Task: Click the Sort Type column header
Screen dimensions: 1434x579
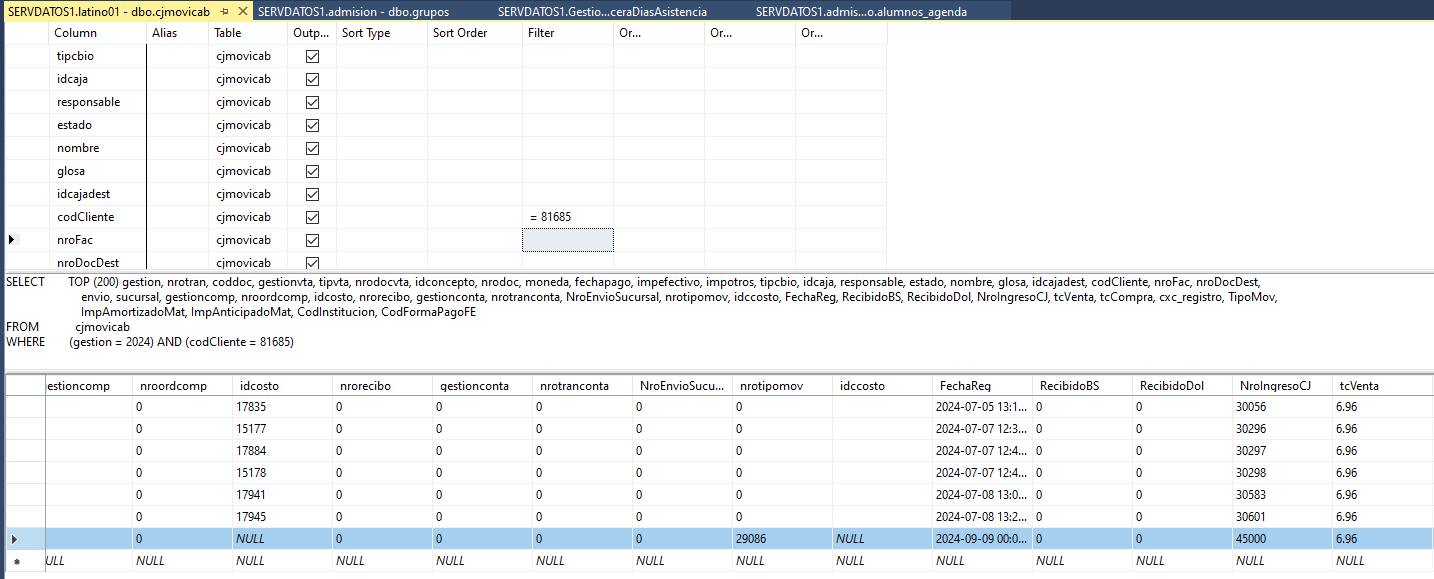Action: (x=382, y=33)
